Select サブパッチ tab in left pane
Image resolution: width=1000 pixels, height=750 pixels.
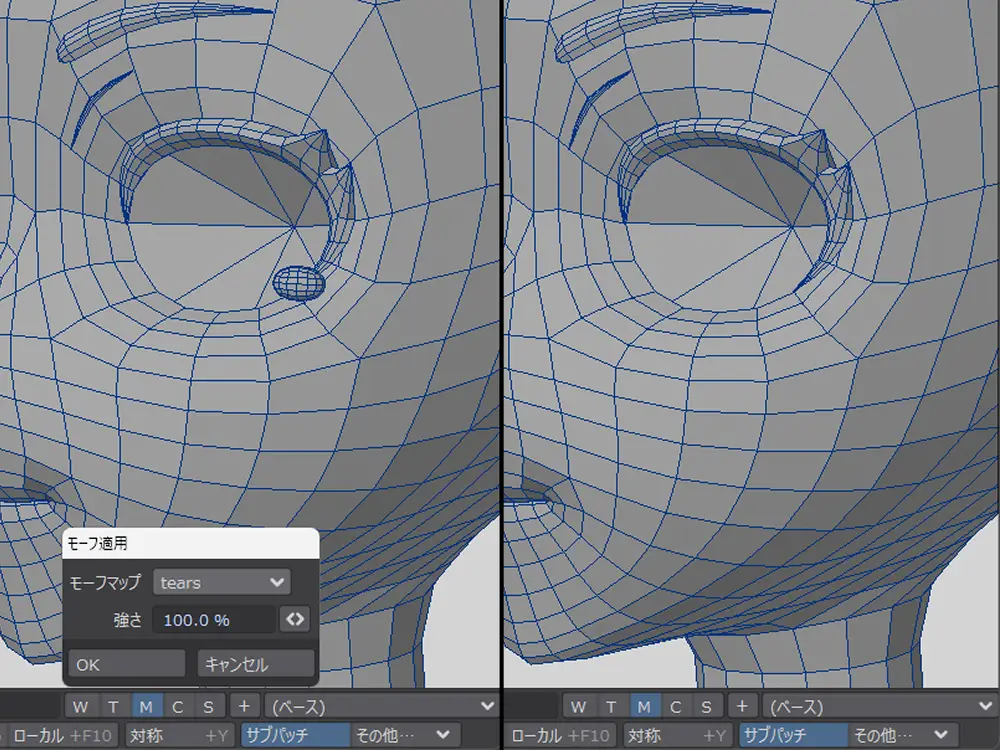(295, 736)
